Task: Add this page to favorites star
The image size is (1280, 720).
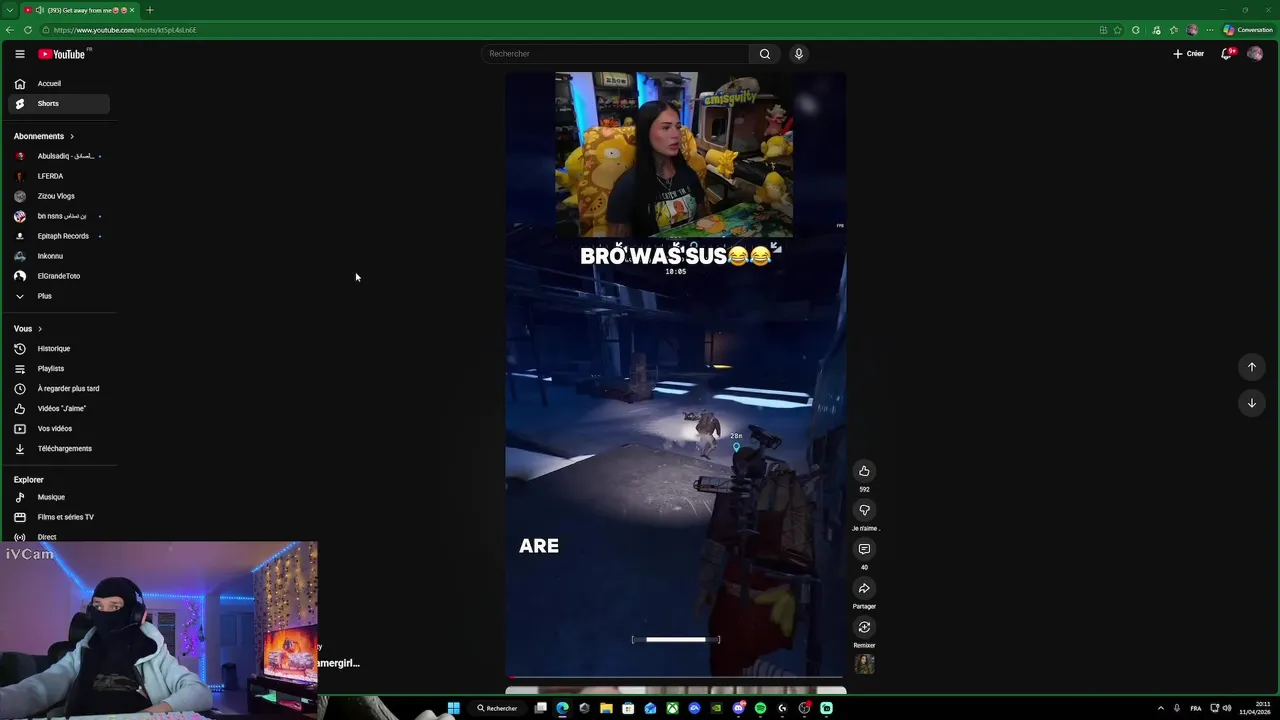Action: 1118,30
